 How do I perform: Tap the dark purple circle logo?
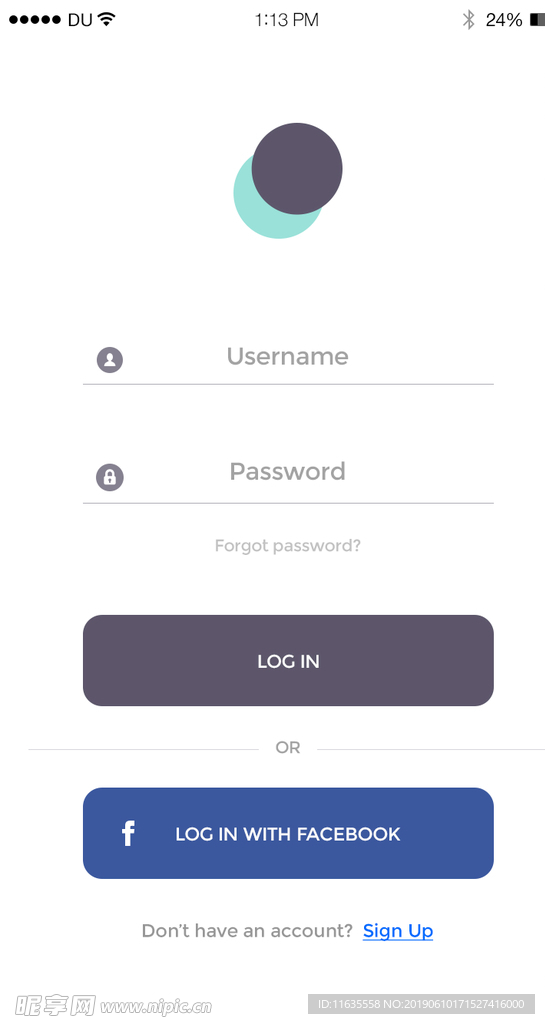(297, 168)
